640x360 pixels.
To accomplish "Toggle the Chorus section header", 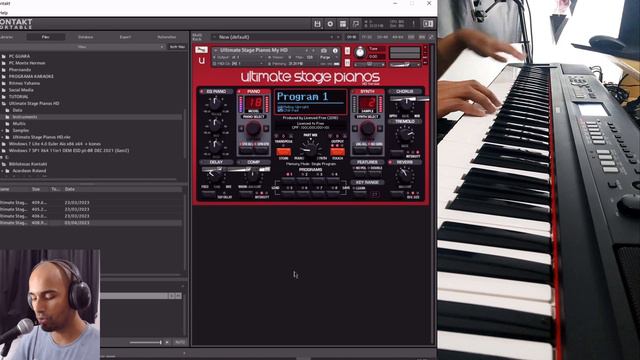I will click(404, 91).
